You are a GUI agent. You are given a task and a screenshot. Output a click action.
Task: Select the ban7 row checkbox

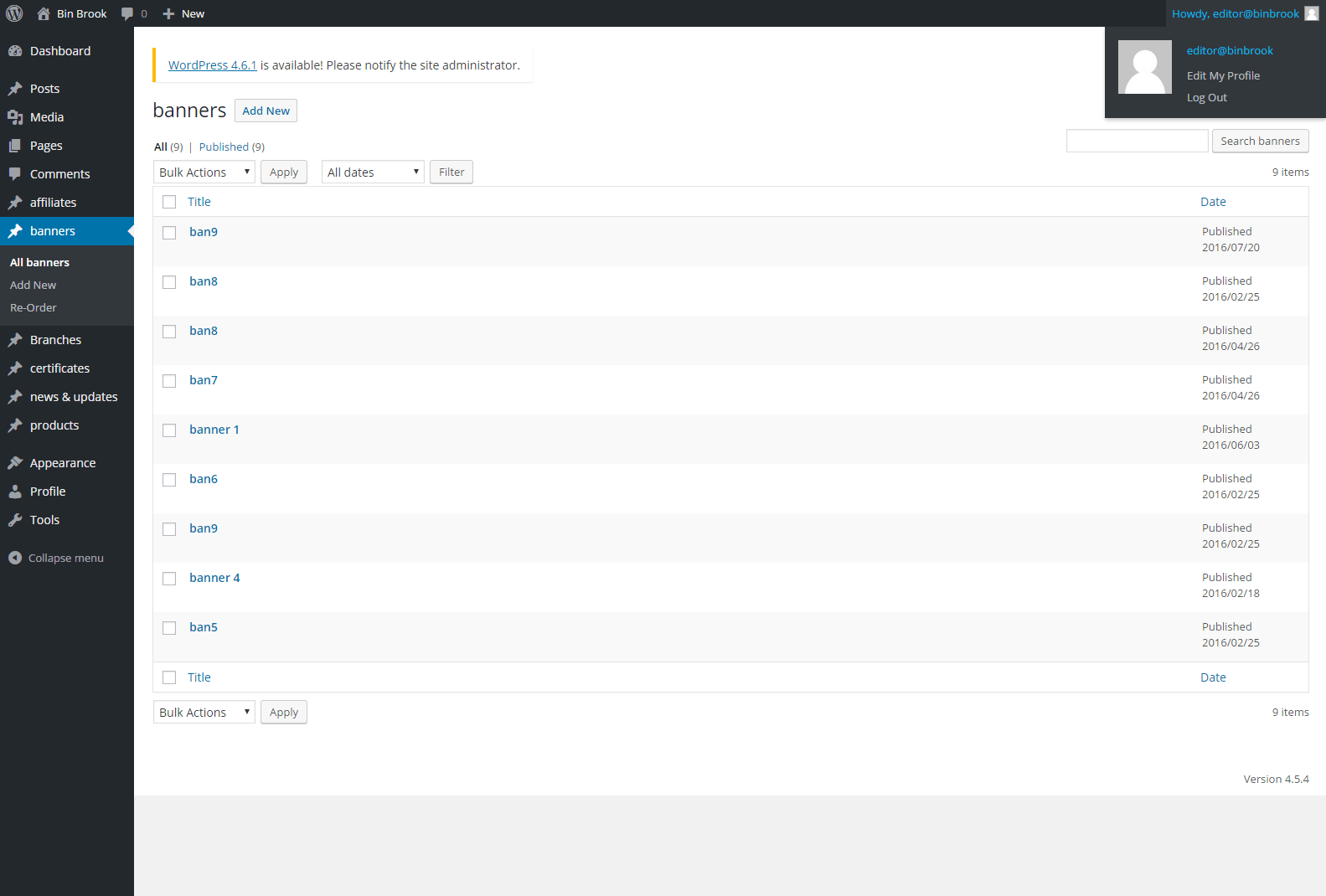pyautogui.click(x=169, y=381)
